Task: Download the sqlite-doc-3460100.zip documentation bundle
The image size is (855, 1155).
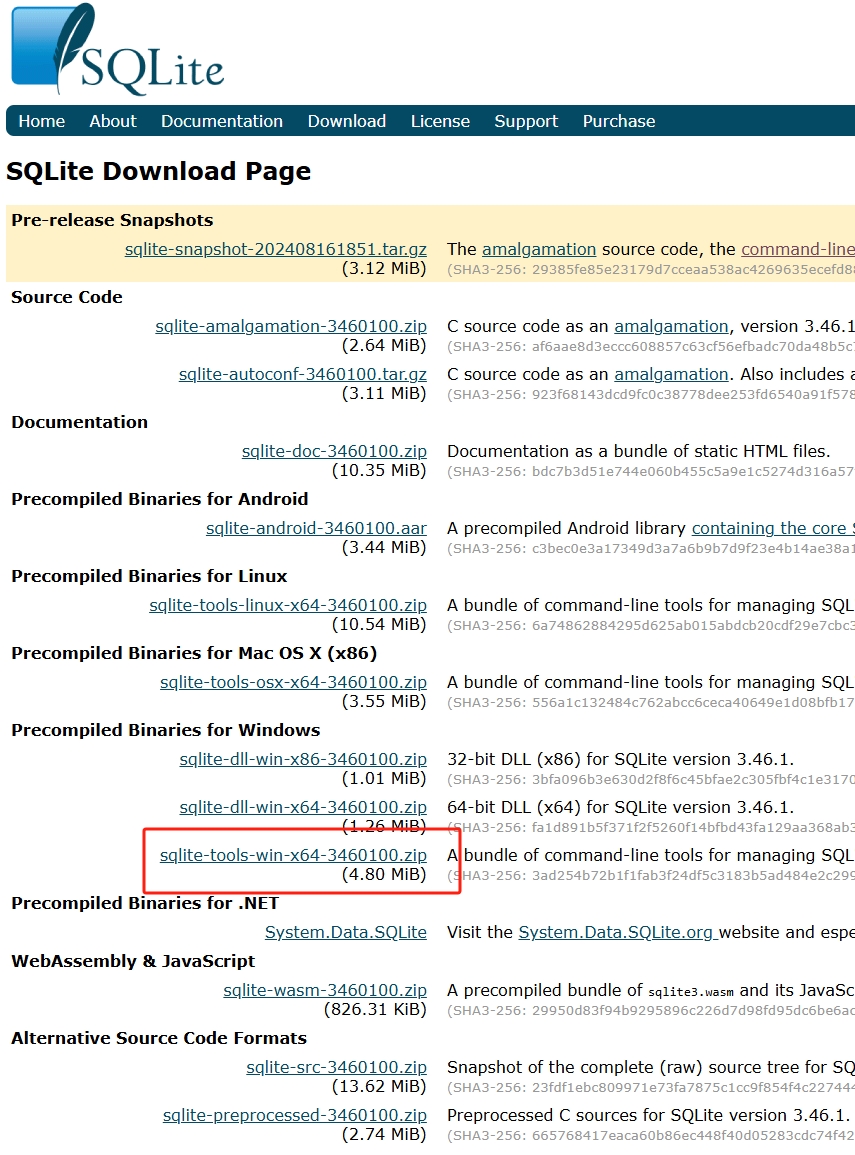Action: 334,451
